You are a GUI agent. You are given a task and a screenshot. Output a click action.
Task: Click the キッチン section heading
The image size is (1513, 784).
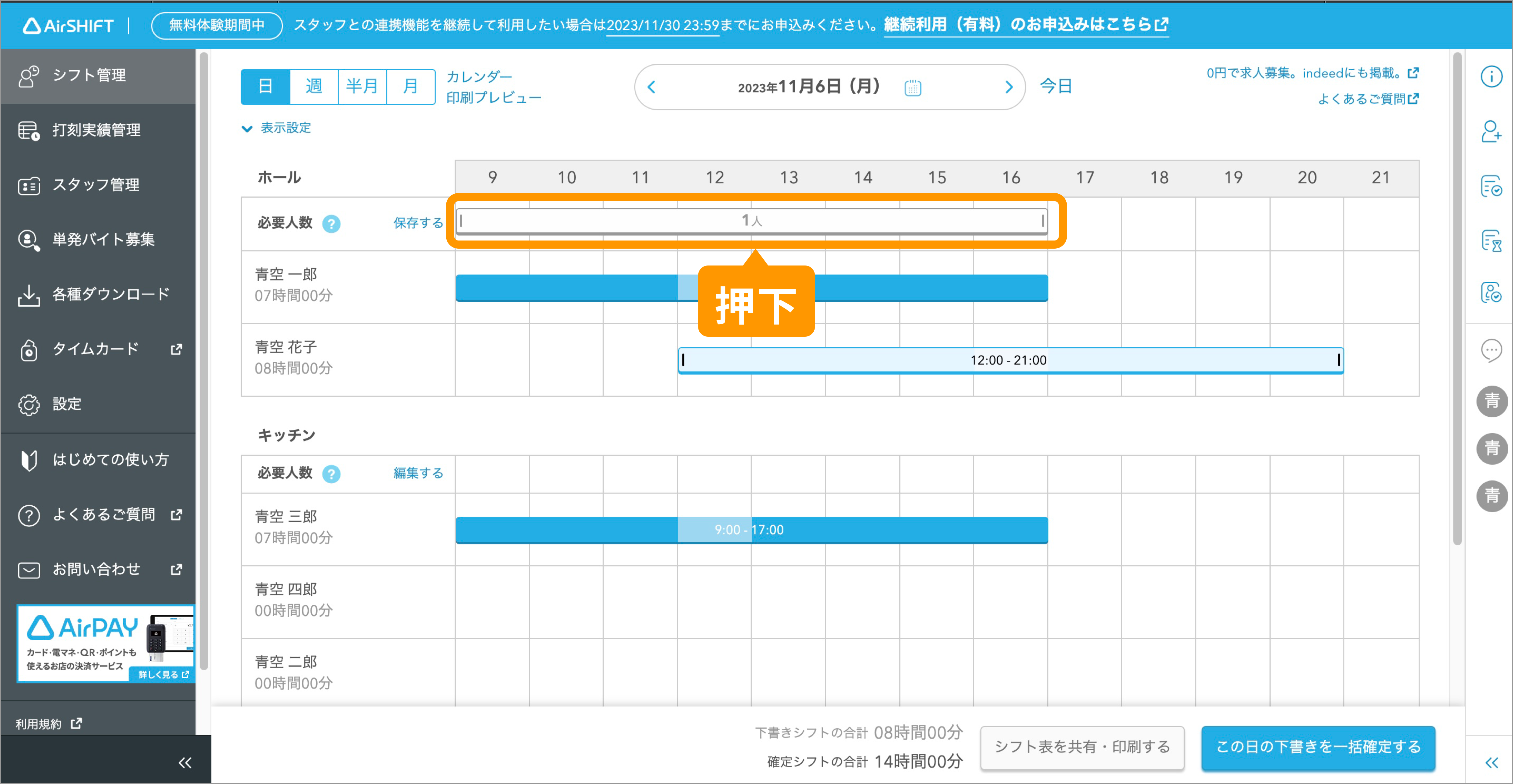tap(287, 436)
